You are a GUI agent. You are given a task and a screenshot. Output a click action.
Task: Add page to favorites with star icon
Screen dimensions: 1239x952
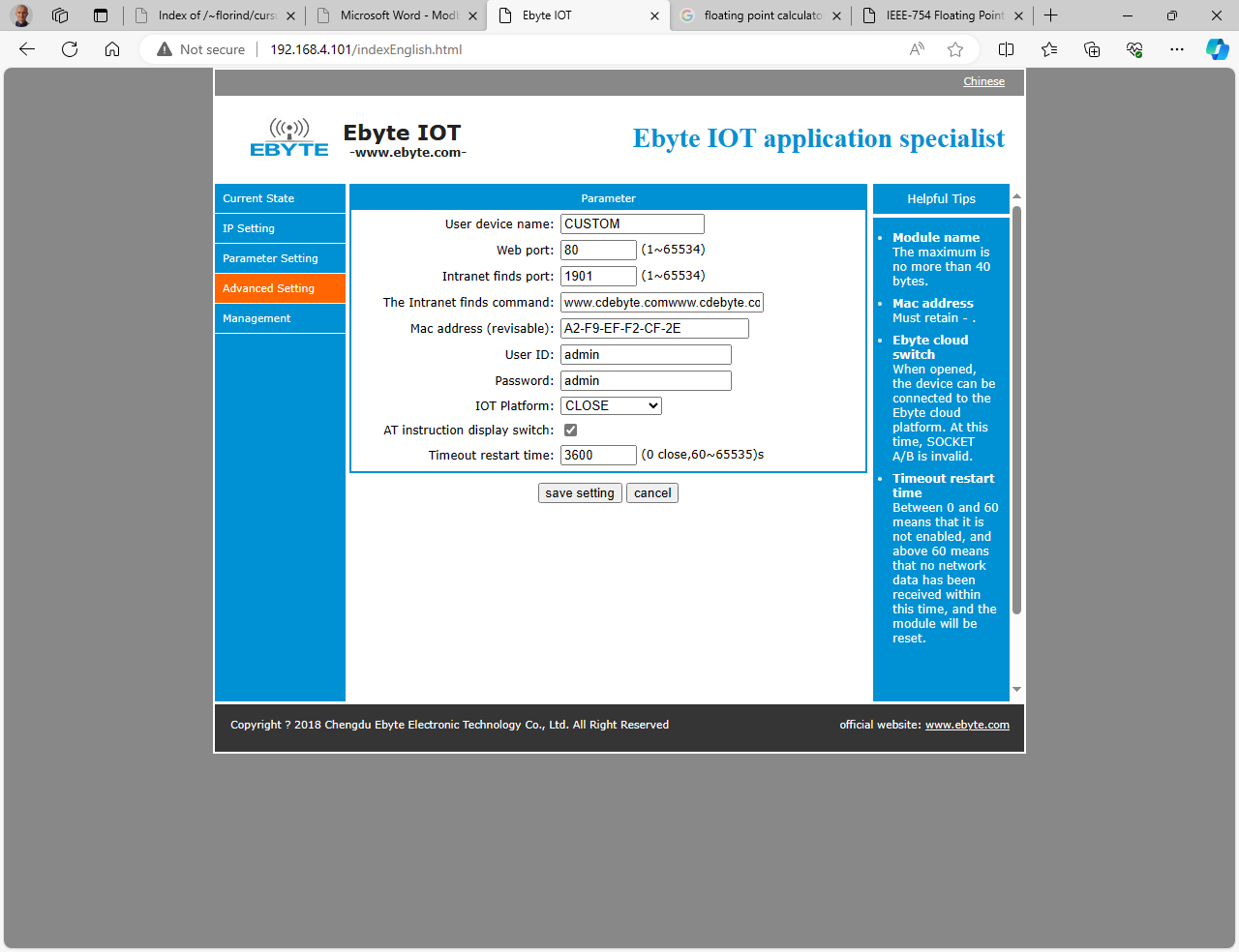click(x=955, y=49)
